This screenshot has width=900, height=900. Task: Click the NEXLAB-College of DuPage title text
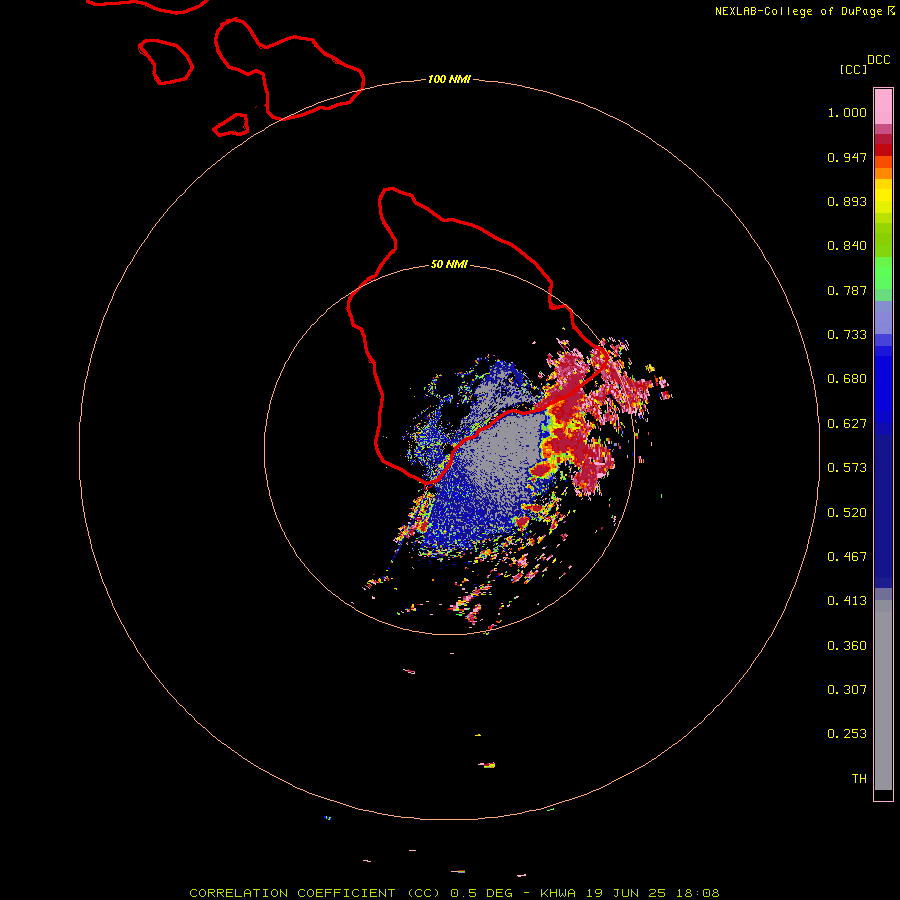pos(798,11)
